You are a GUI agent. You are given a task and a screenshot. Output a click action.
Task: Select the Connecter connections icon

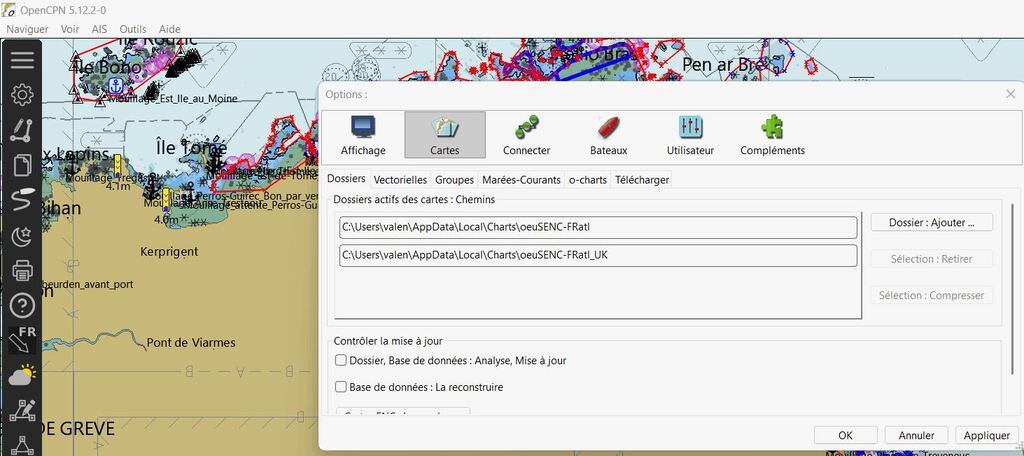[x=526, y=135]
